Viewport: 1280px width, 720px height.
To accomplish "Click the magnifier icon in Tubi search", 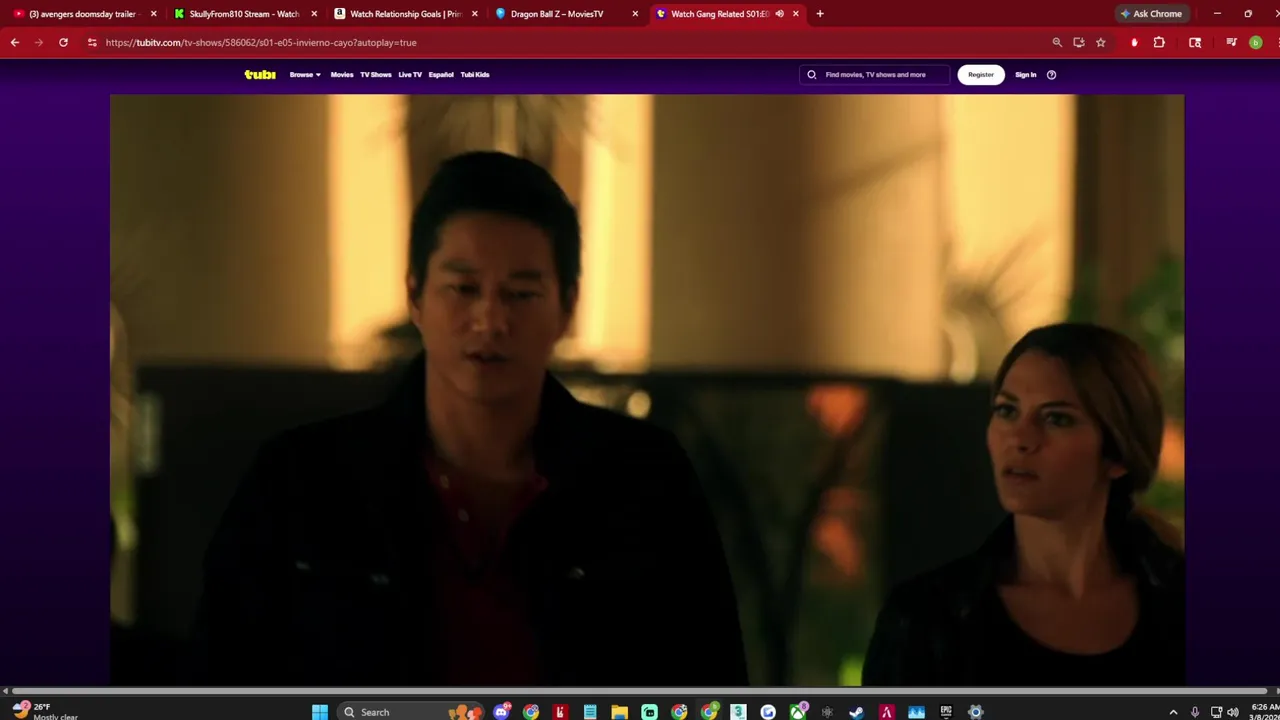I will pos(812,74).
